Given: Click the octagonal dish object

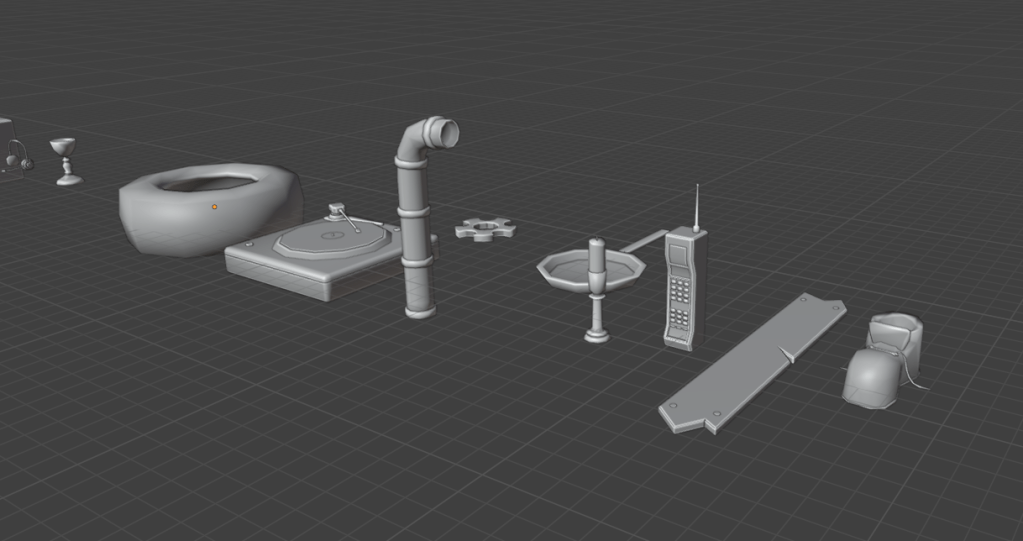Looking at the screenshot, I should point(565,269).
